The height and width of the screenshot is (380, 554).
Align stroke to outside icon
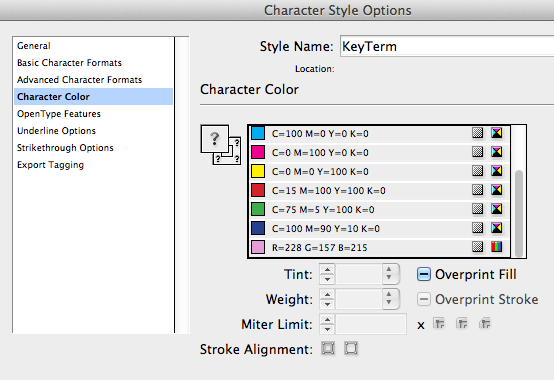[x=351, y=349]
